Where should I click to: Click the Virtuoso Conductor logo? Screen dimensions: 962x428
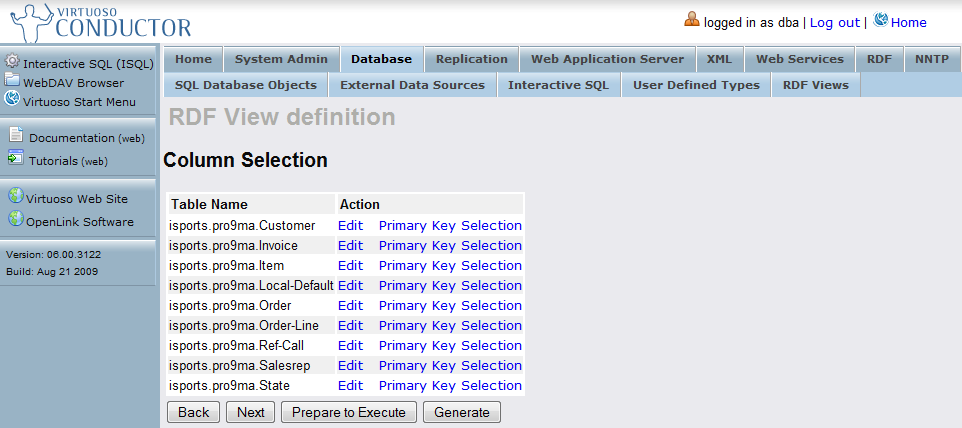98,22
